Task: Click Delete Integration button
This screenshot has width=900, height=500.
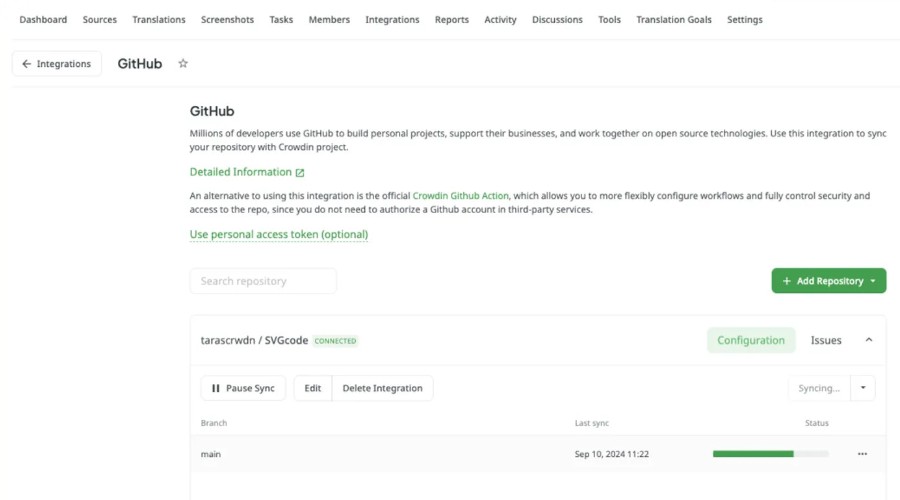Action: (x=382, y=388)
